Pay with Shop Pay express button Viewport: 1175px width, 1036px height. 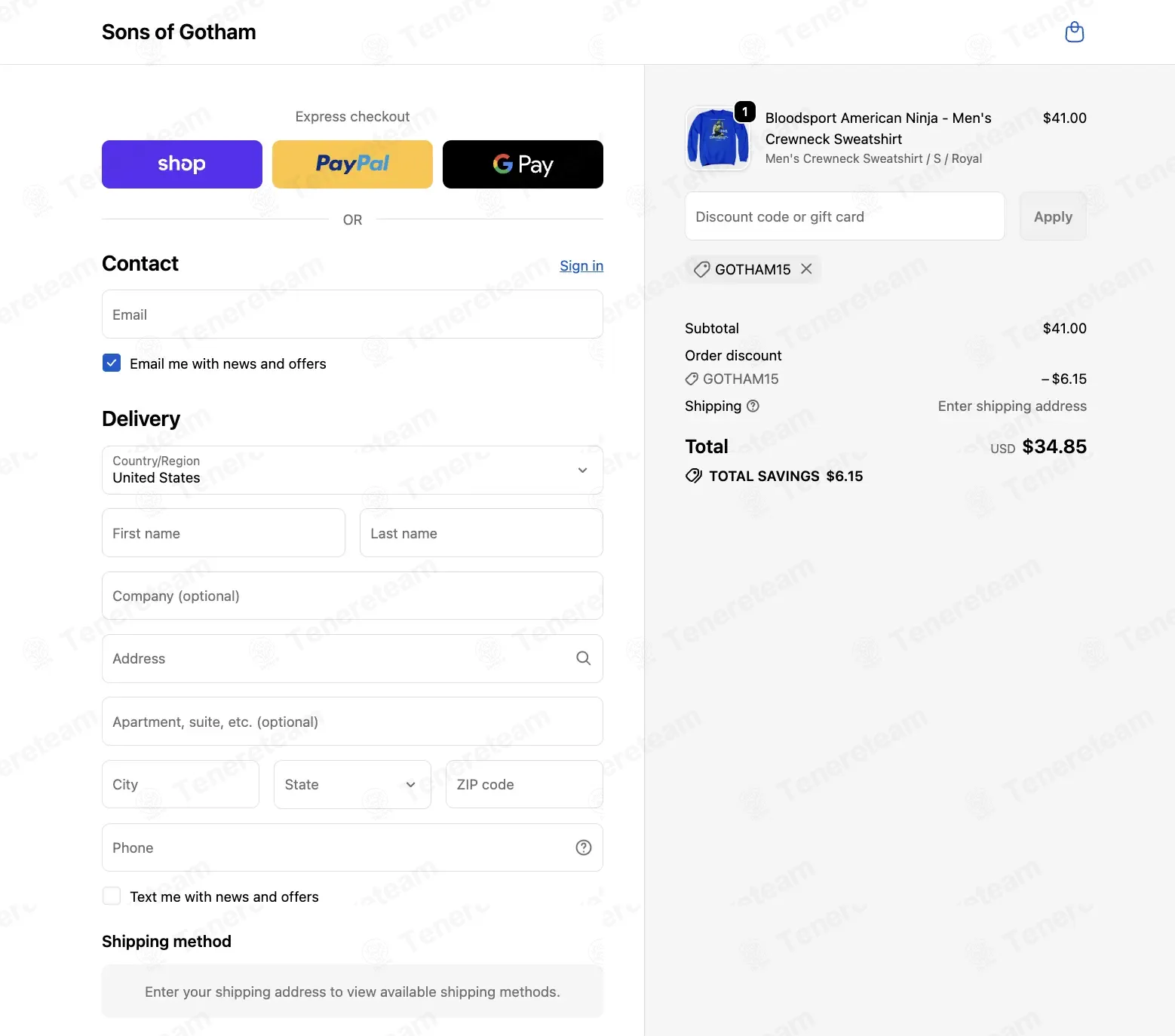(182, 164)
